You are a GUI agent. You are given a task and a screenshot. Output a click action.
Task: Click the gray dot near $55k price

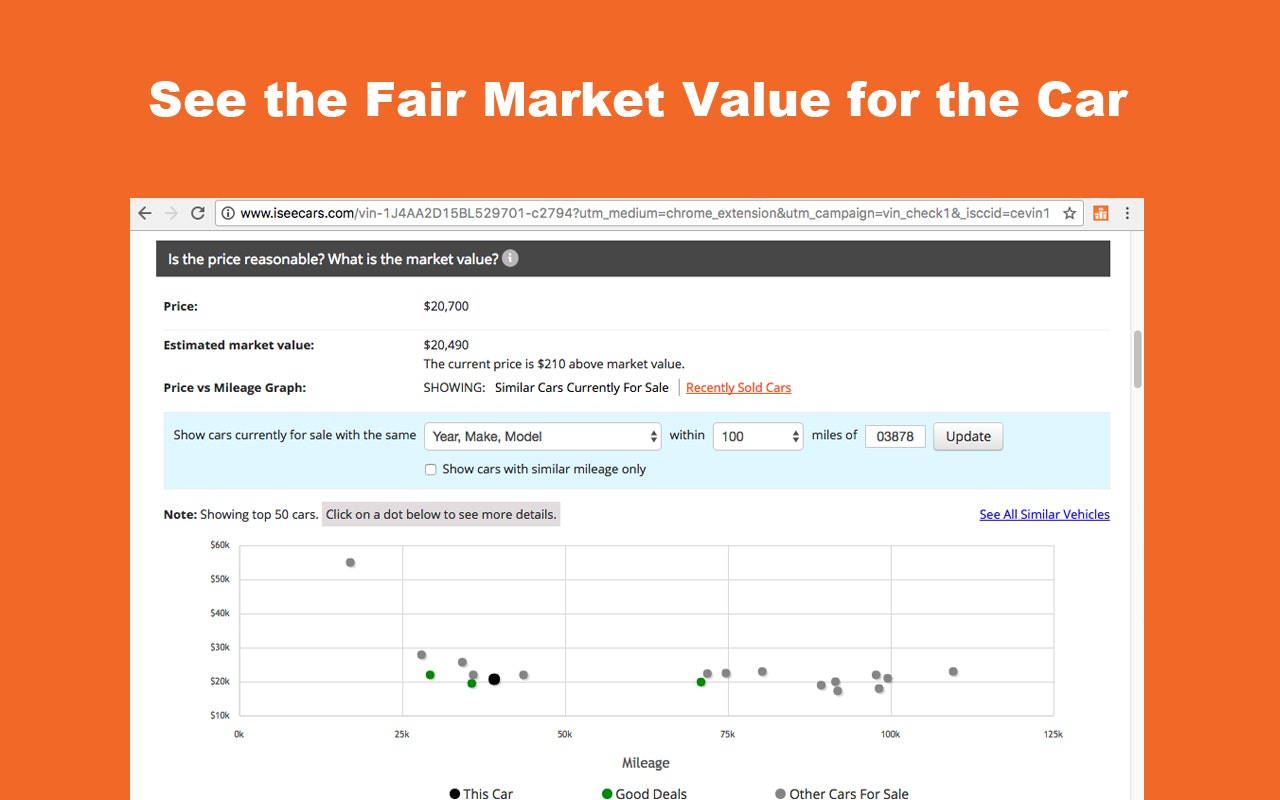(x=350, y=562)
